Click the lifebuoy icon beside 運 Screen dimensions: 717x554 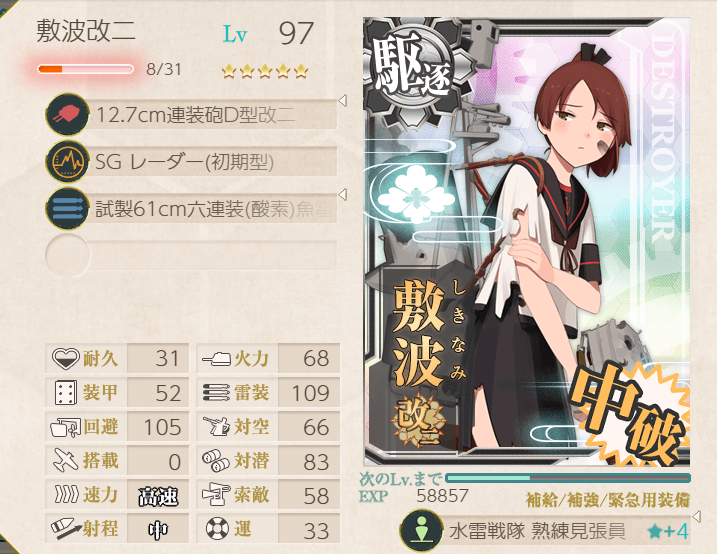[217, 529]
